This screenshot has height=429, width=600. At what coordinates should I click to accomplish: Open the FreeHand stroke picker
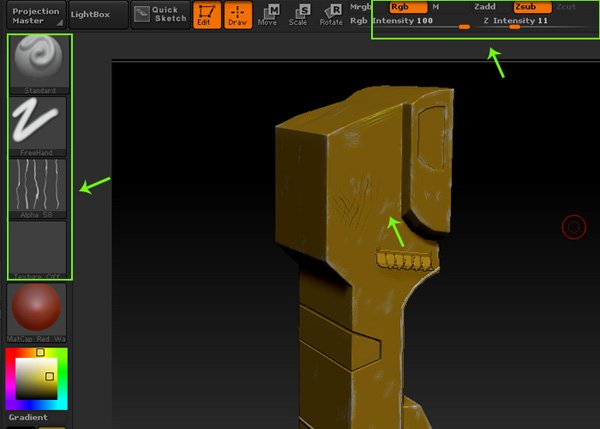coord(38,127)
